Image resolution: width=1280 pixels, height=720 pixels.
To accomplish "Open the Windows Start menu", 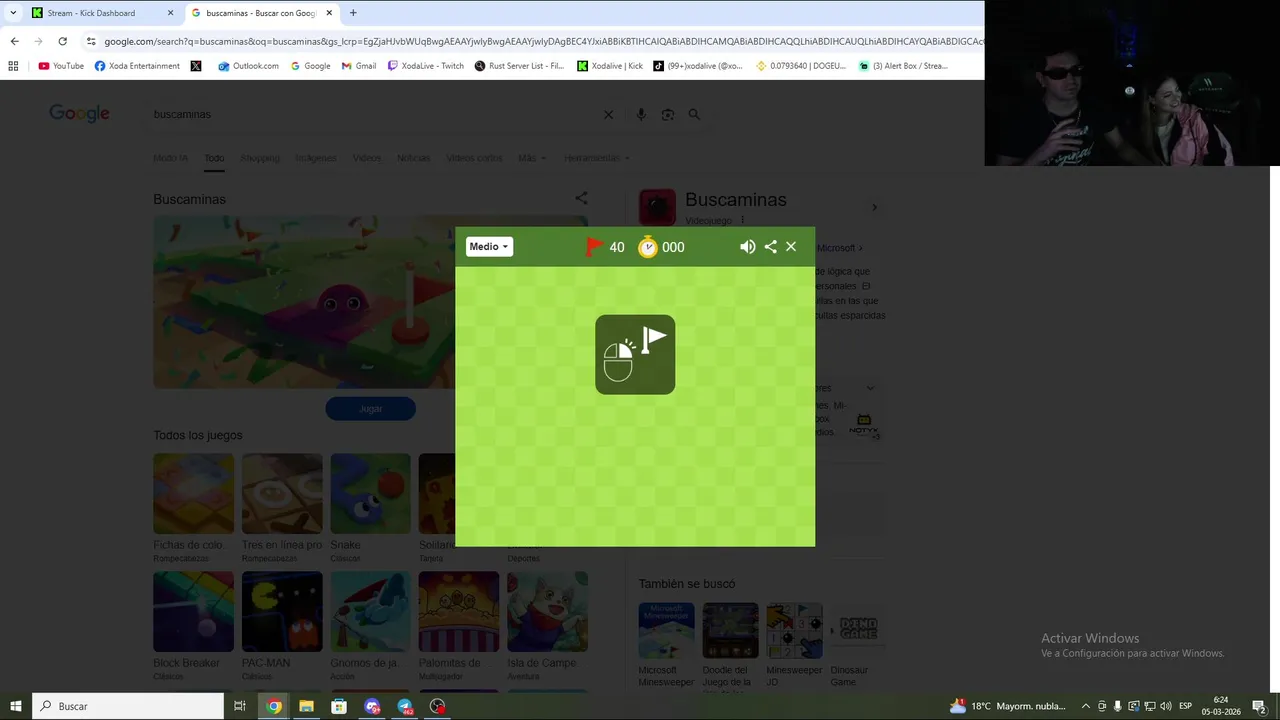I will pos(16,706).
